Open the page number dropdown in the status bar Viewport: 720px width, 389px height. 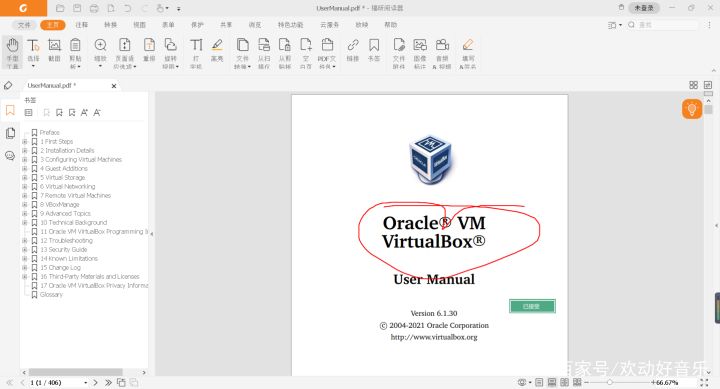(85, 383)
